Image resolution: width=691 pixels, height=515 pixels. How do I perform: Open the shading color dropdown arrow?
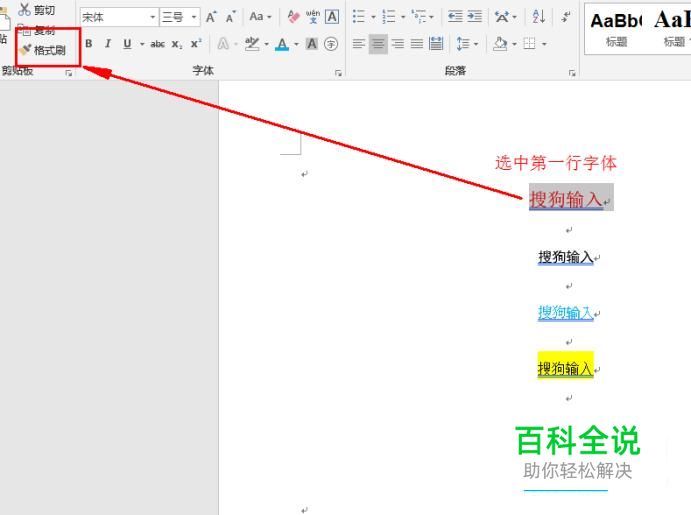point(514,44)
